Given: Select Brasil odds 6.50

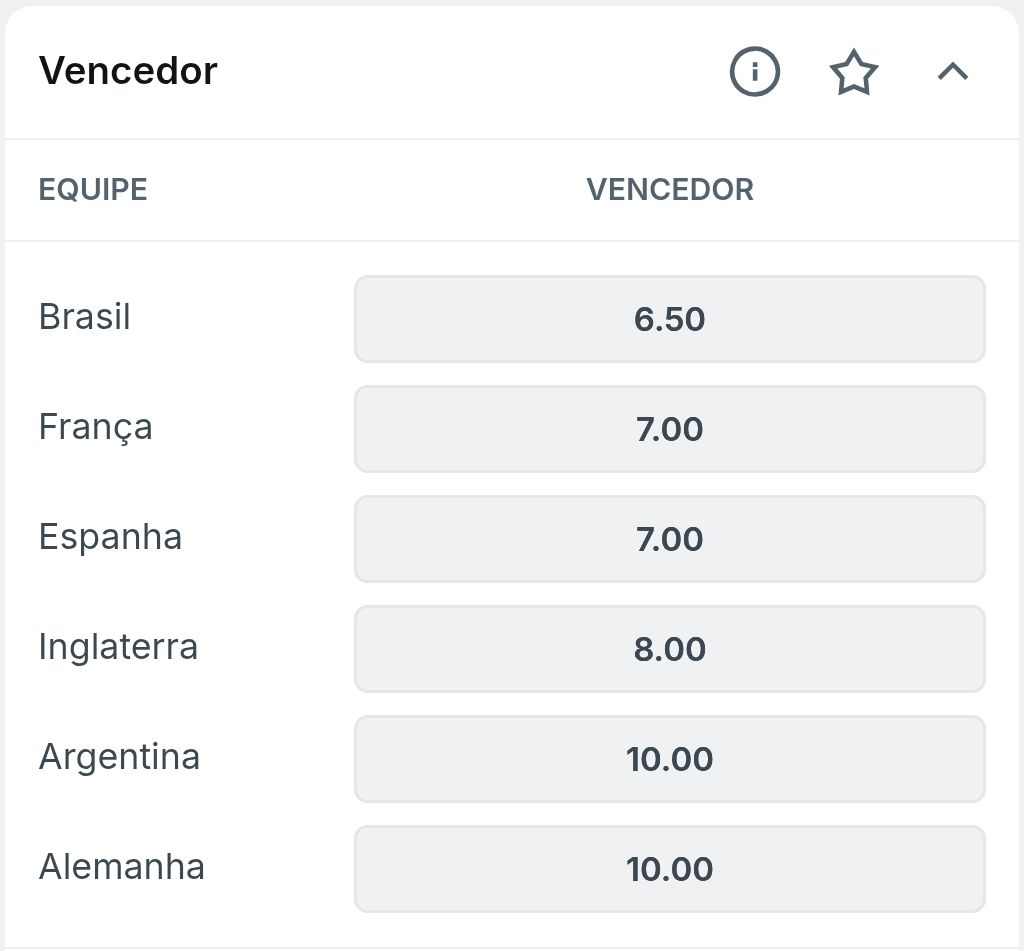Looking at the screenshot, I should 669,319.
